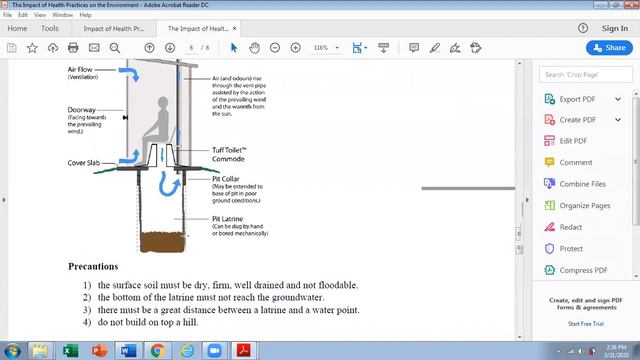Add a sticky note comment icon

click(x=414, y=48)
